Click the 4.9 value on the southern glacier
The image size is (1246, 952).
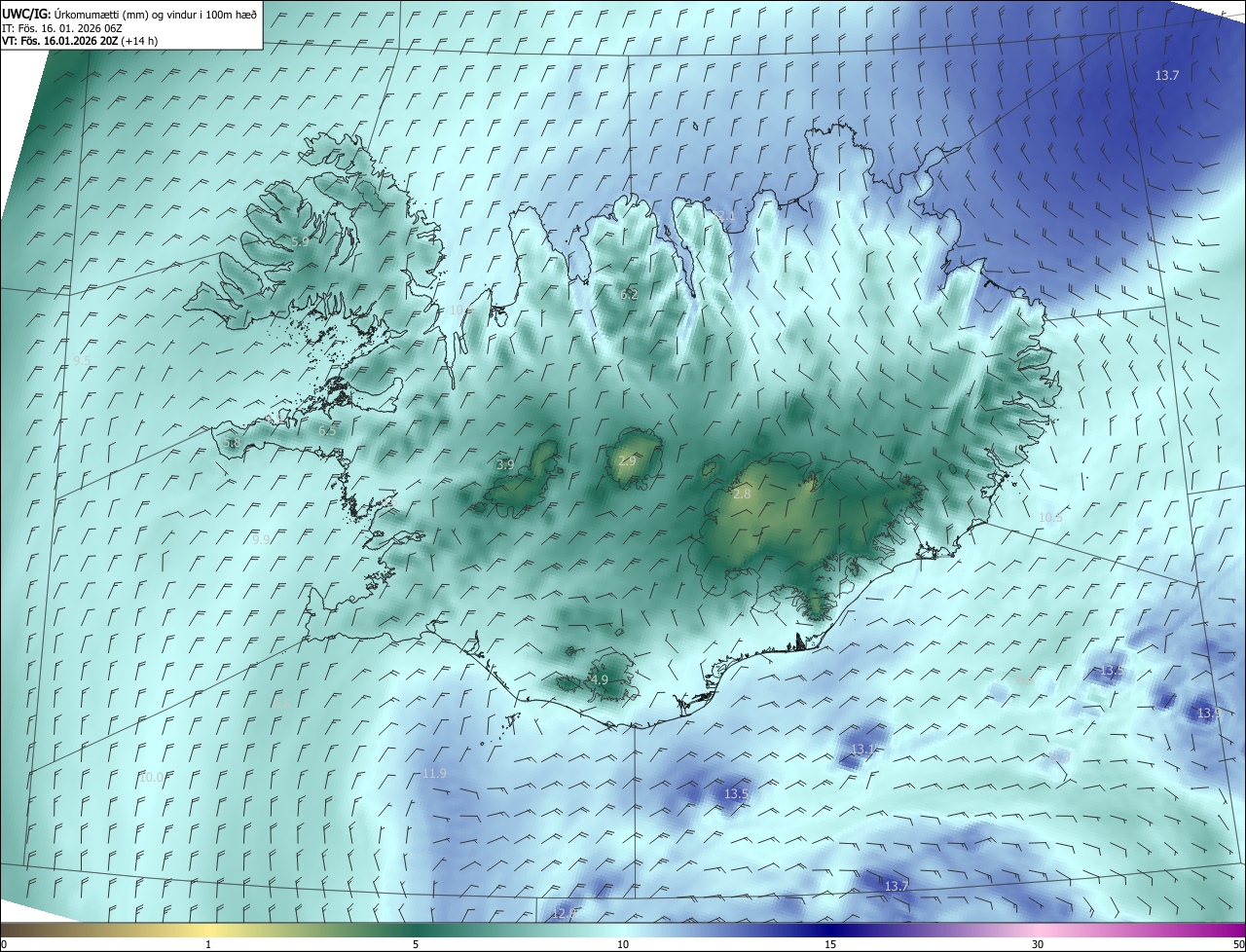coord(600,680)
